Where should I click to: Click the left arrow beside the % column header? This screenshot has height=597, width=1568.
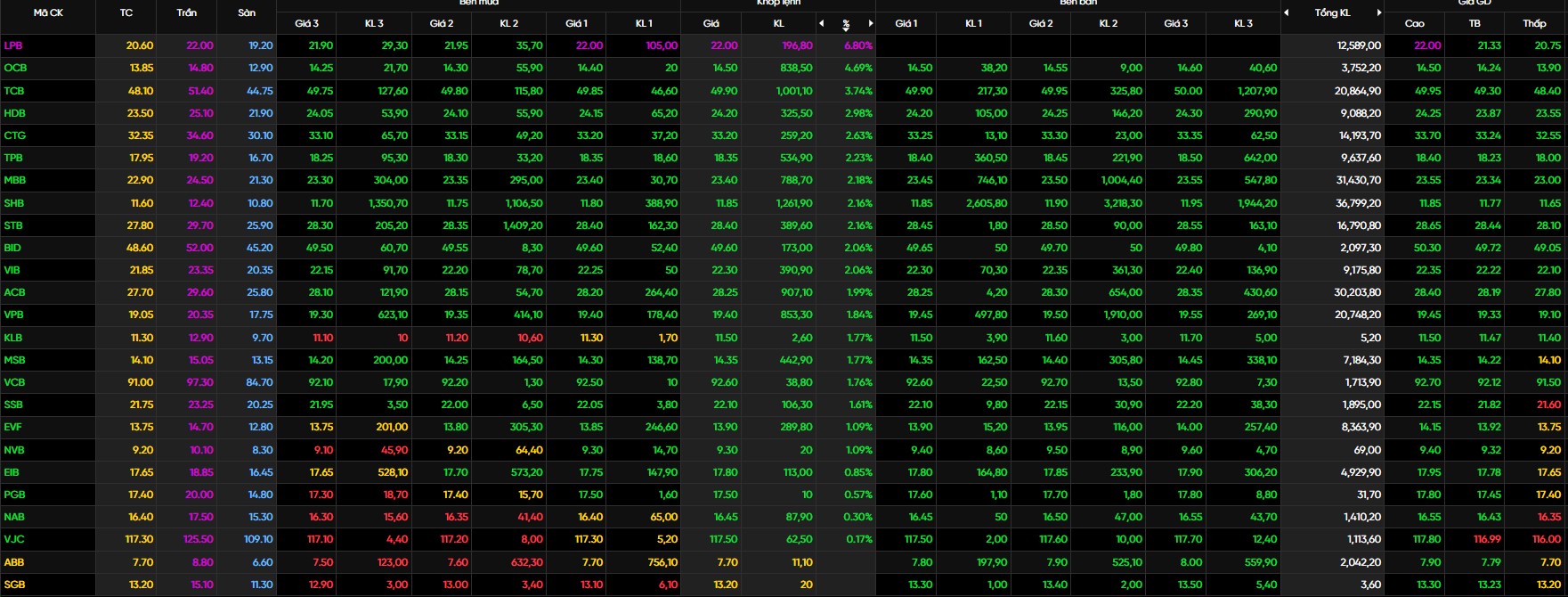[822, 24]
